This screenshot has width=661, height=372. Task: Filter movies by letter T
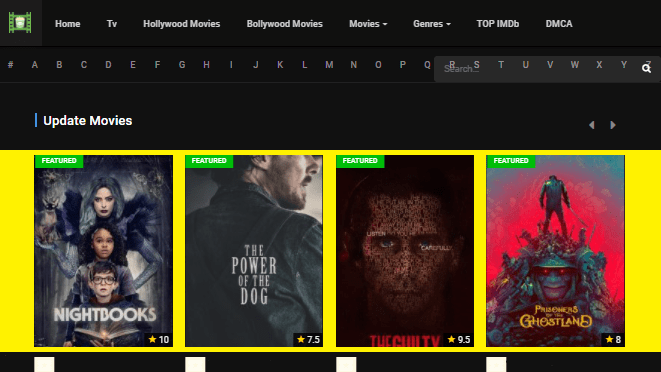pyautogui.click(x=501, y=65)
